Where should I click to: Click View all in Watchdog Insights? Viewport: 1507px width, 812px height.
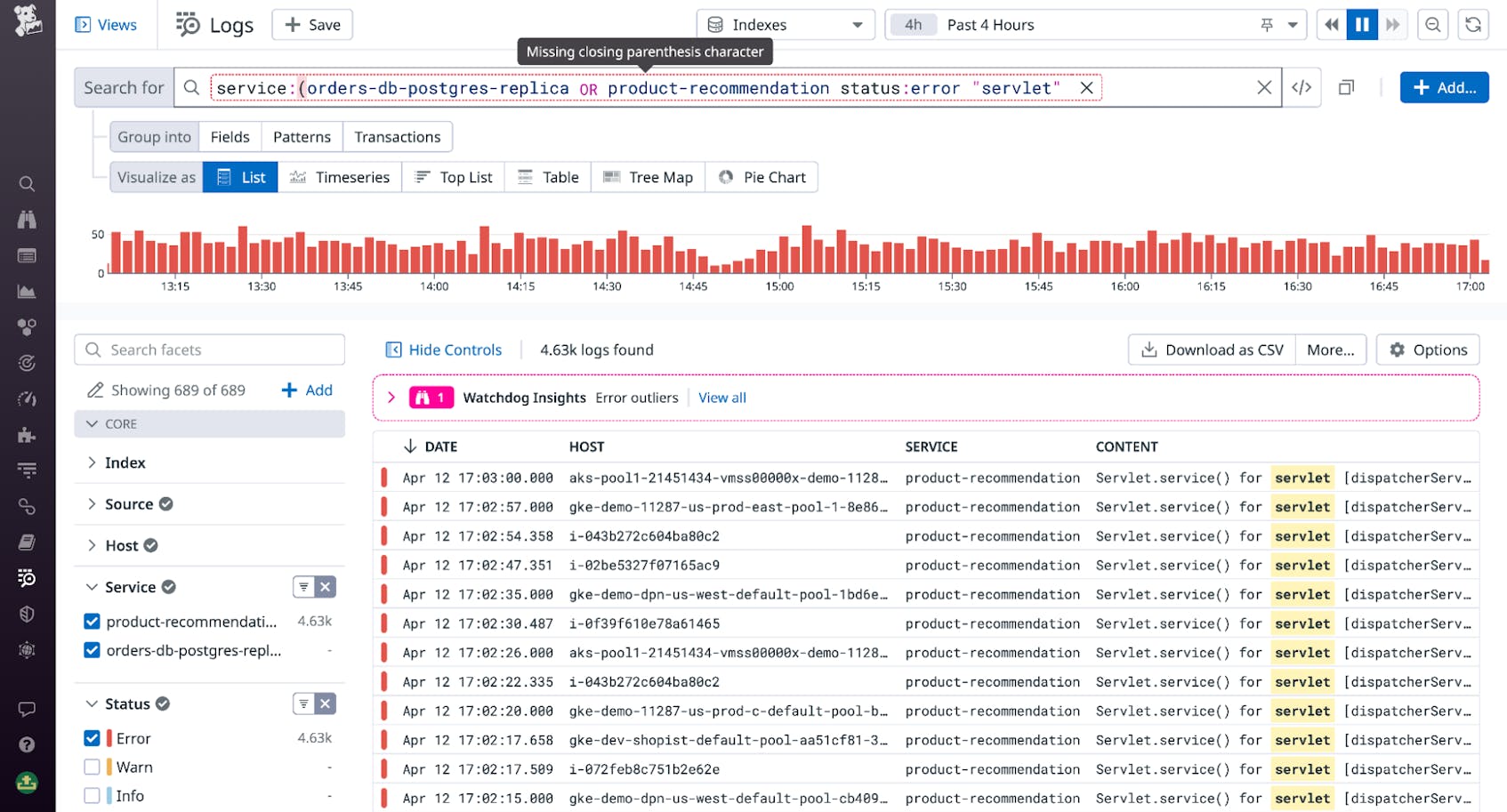tap(721, 398)
